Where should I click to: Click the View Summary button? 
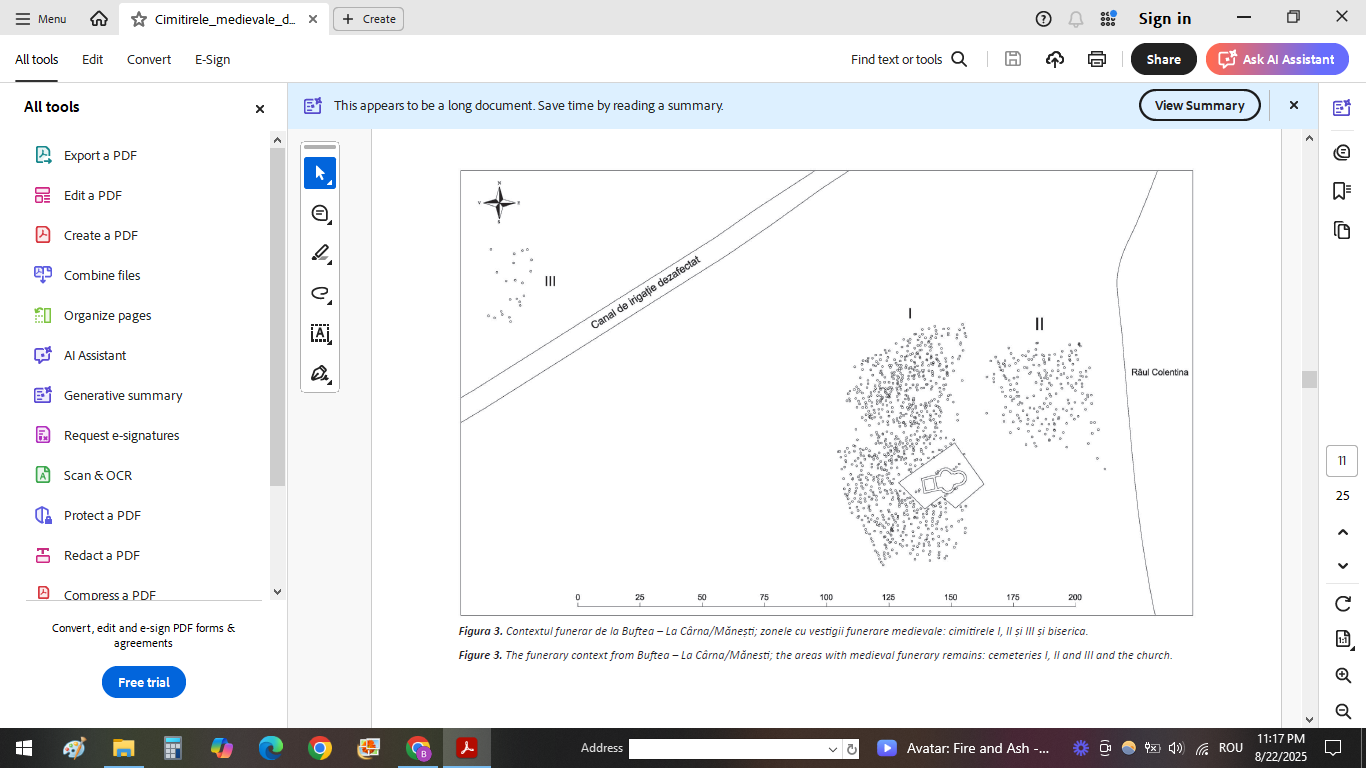(x=1199, y=105)
